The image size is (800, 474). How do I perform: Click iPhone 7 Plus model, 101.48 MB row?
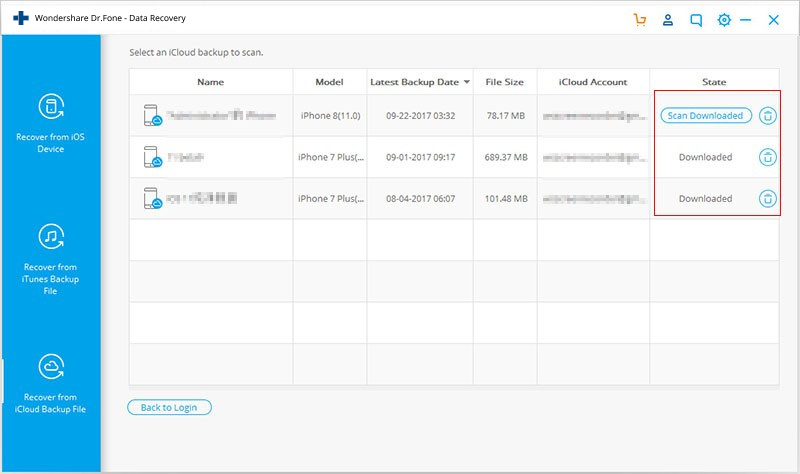pyautogui.click(x=331, y=198)
